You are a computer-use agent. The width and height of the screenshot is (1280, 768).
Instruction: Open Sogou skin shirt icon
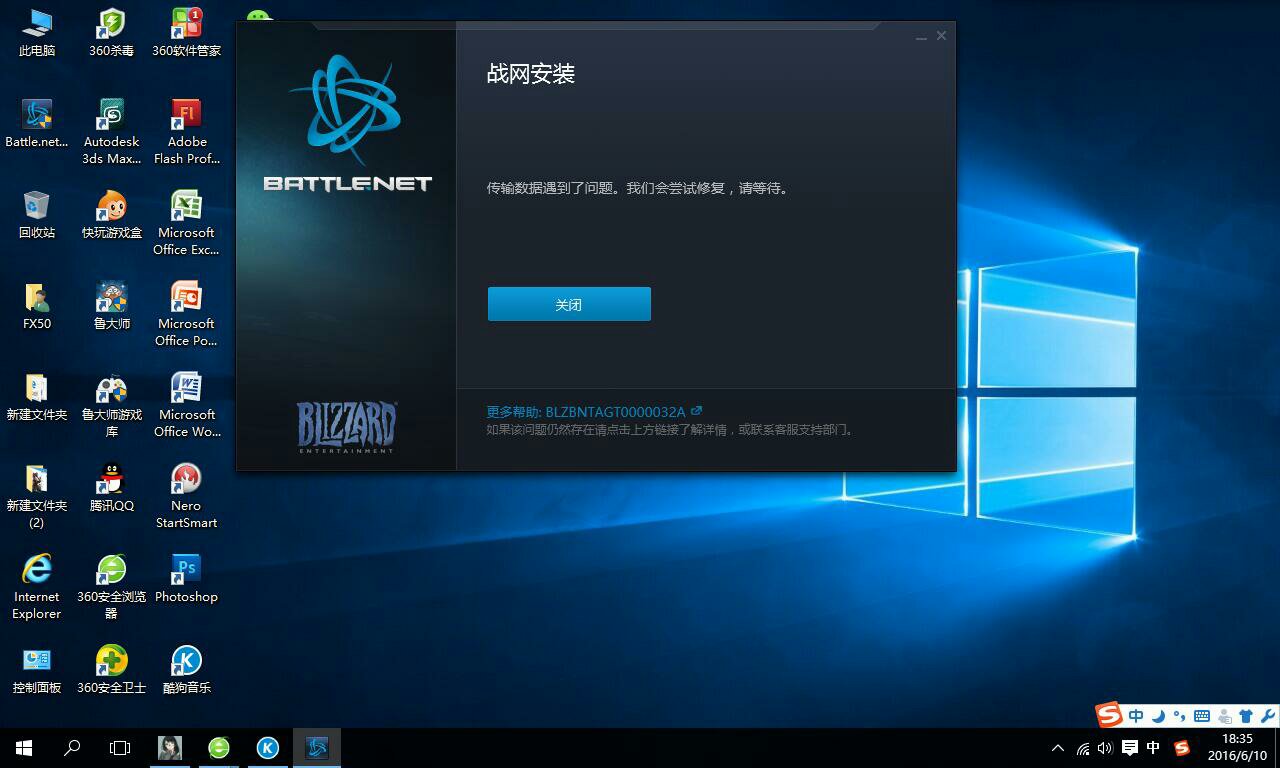click(x=1246, y=716)
